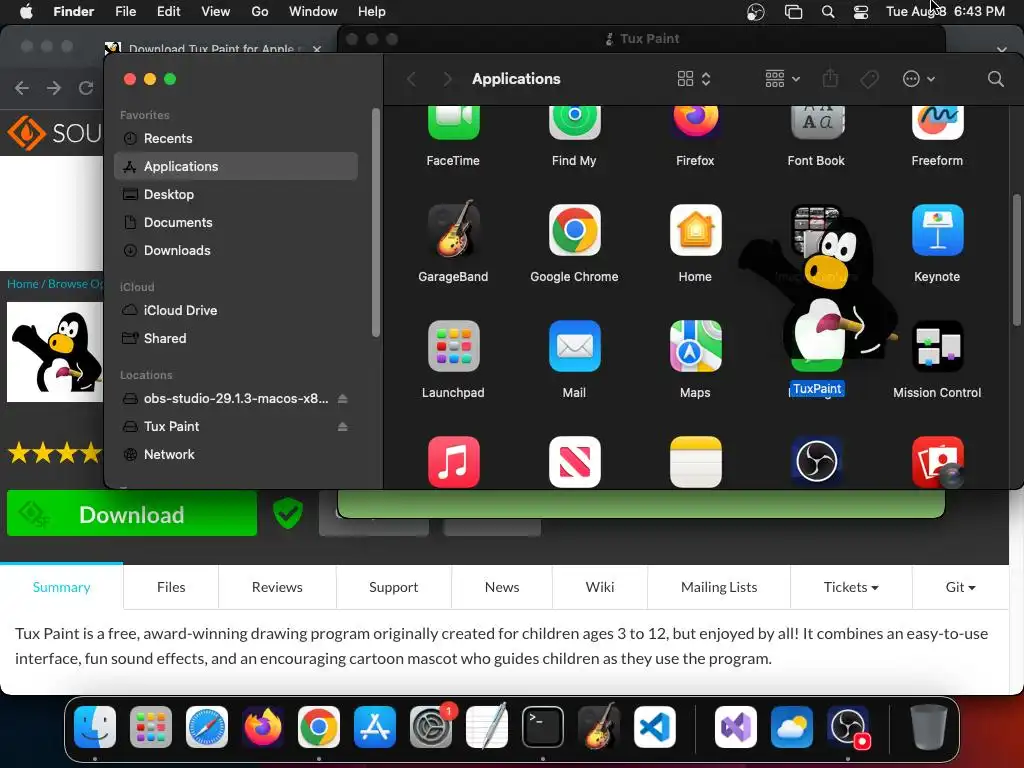The width and height of the screenshot is (1024, 768).
Task: Select the Launchpad icon in the Applications window
Action: click(x=453, y=346)
